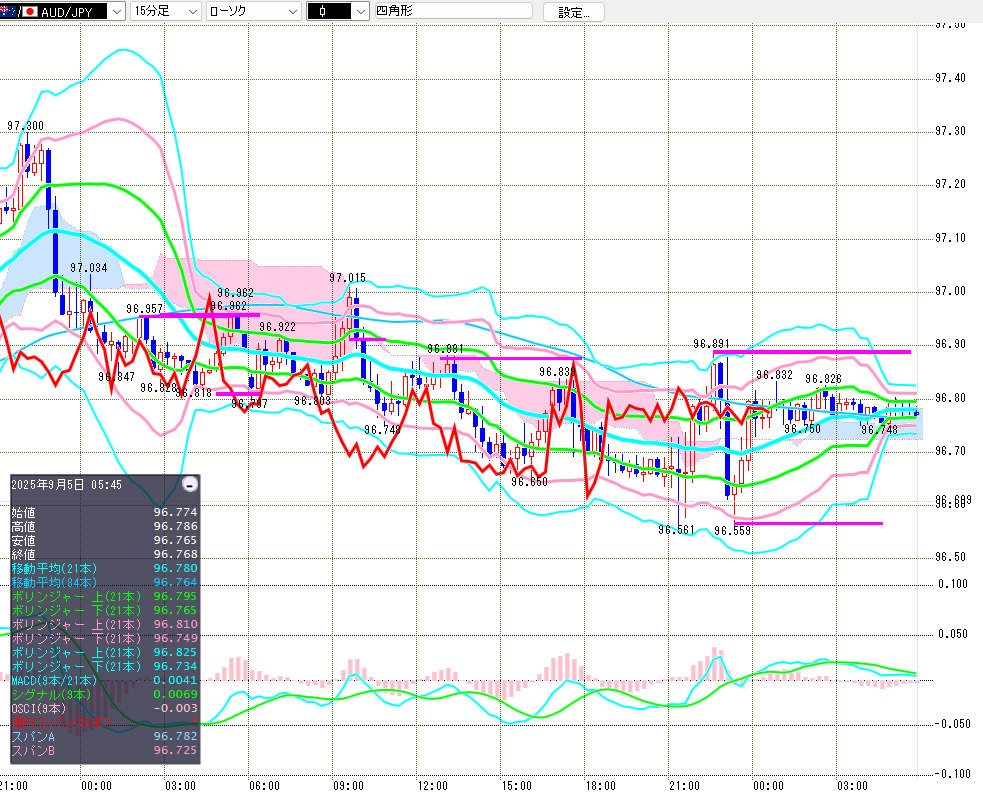Image resolution: width=983 pixels, height=795 pixels.
Task: Click the 96.922 price label
Action: coord(277,327)
